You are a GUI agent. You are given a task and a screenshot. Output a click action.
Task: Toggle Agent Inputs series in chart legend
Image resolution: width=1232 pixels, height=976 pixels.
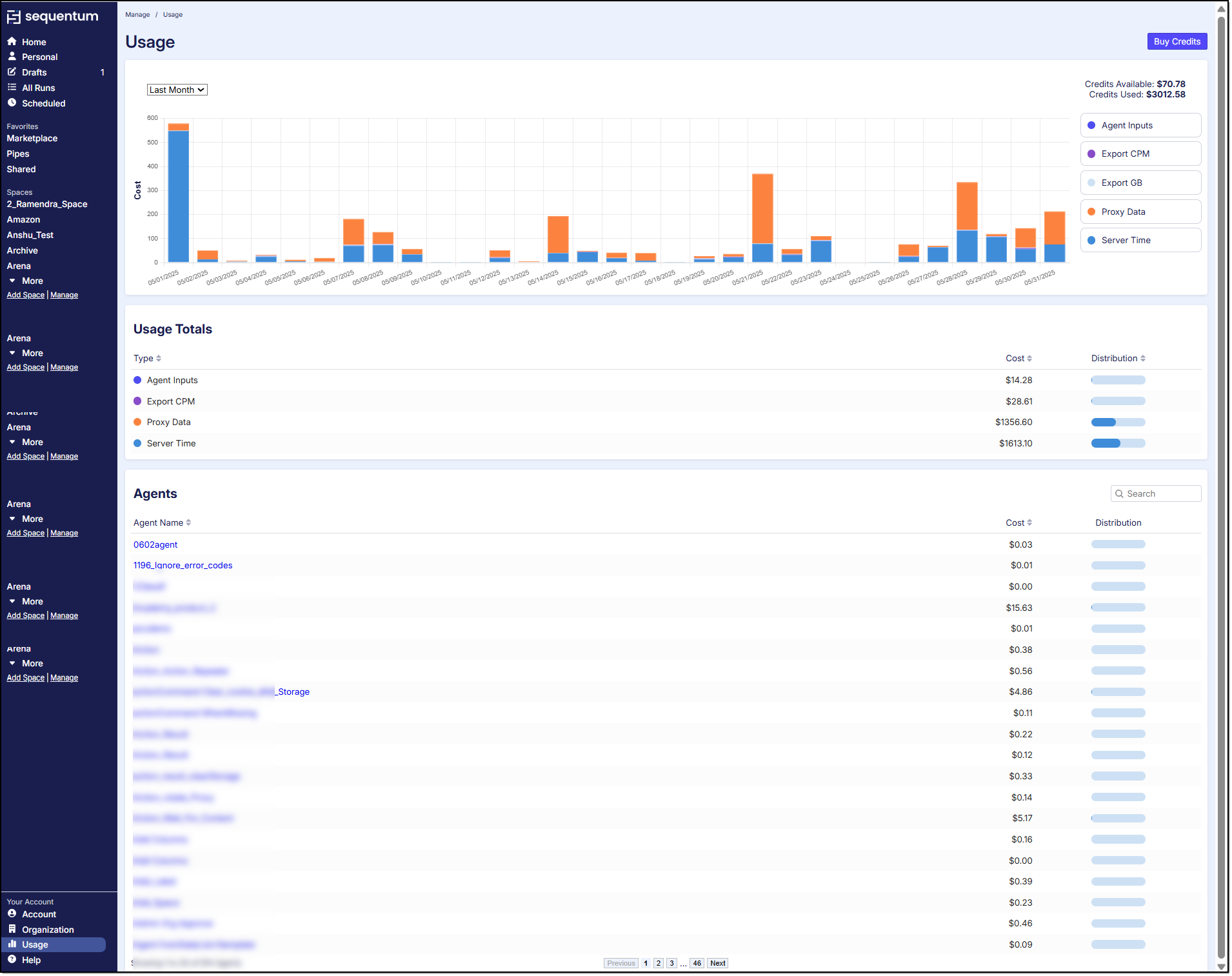pos(1140,125)
